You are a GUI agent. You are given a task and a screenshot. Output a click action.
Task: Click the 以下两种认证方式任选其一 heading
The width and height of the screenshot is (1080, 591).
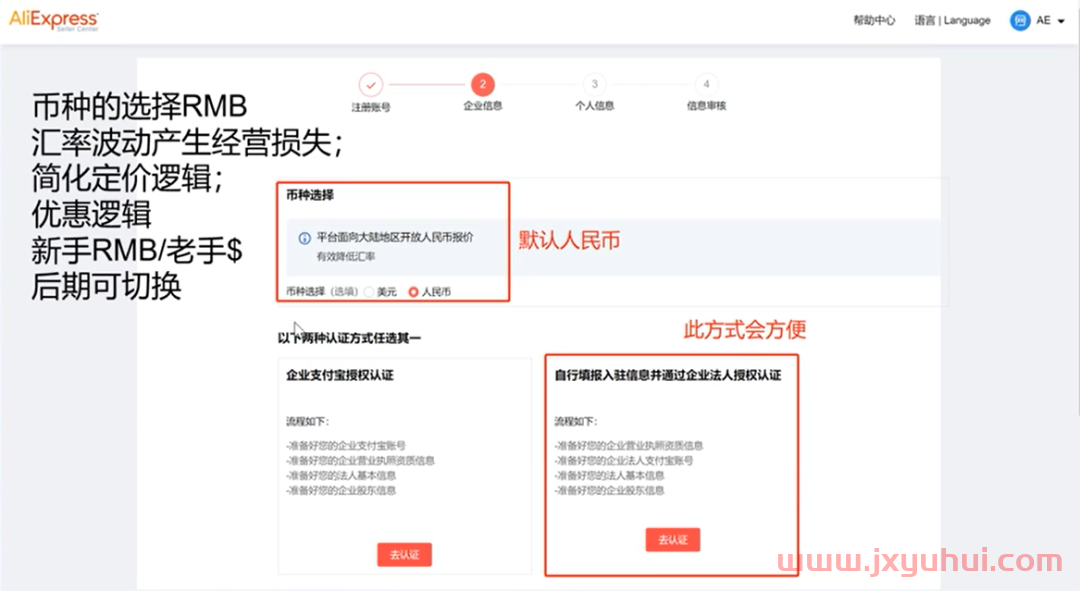pos(349,338)
